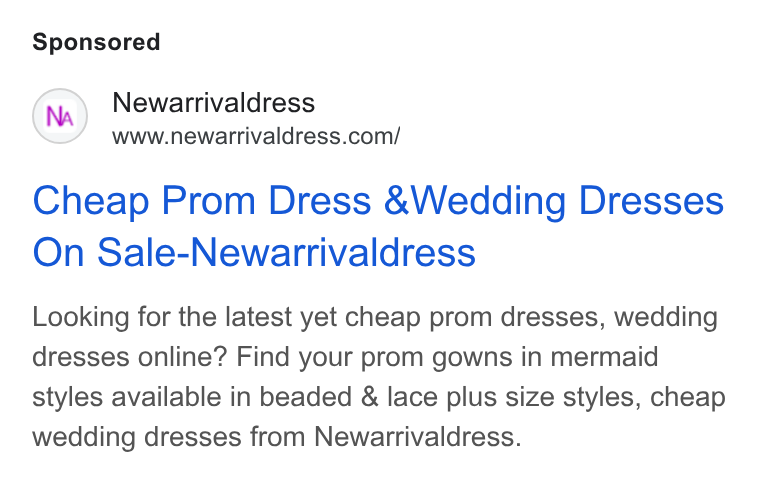Click the www.newarrivaldress.com/ URL text
The image size is (760, 478).
coord(256,136)
